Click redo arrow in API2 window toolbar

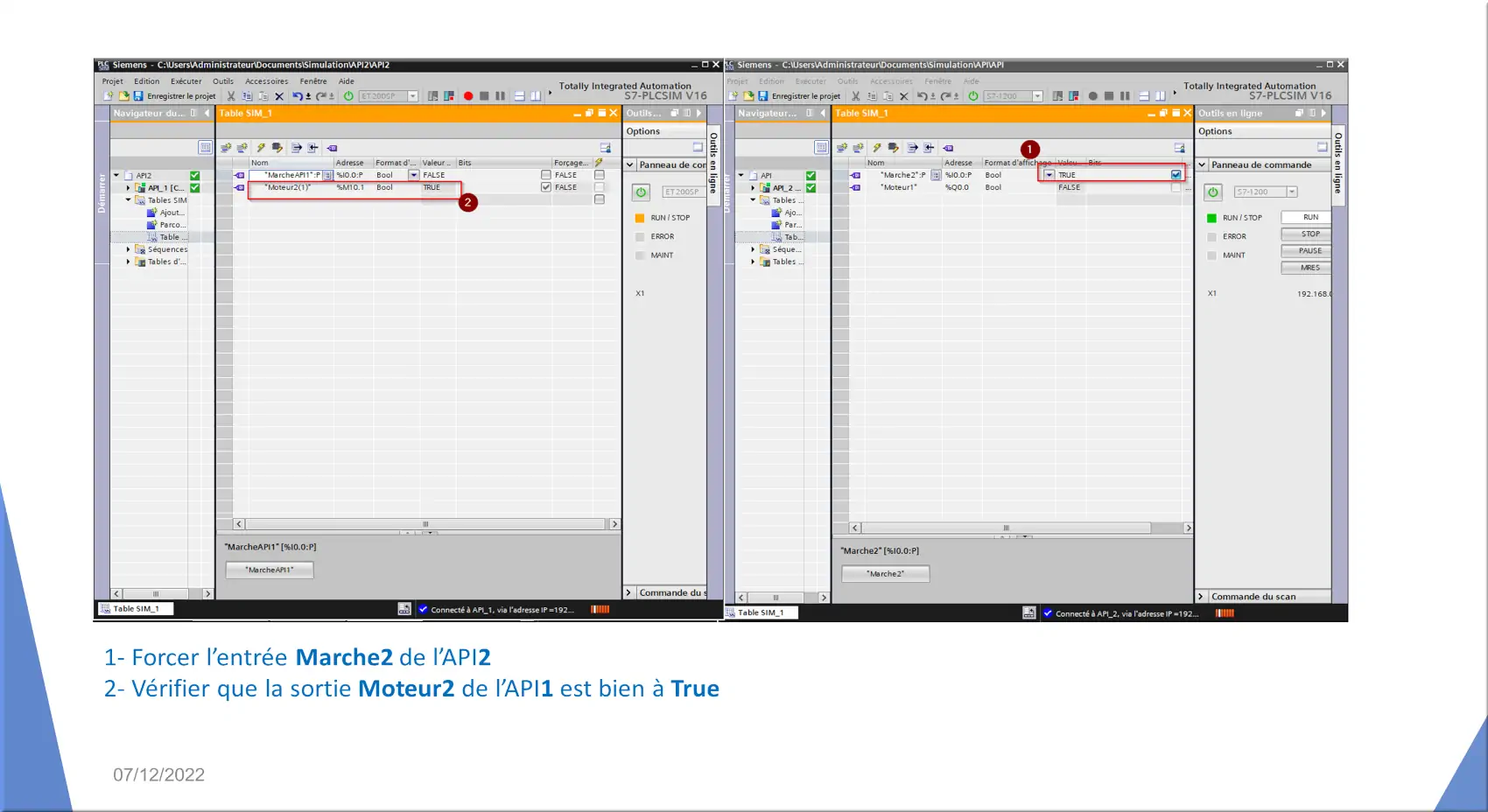coord(321,96)
